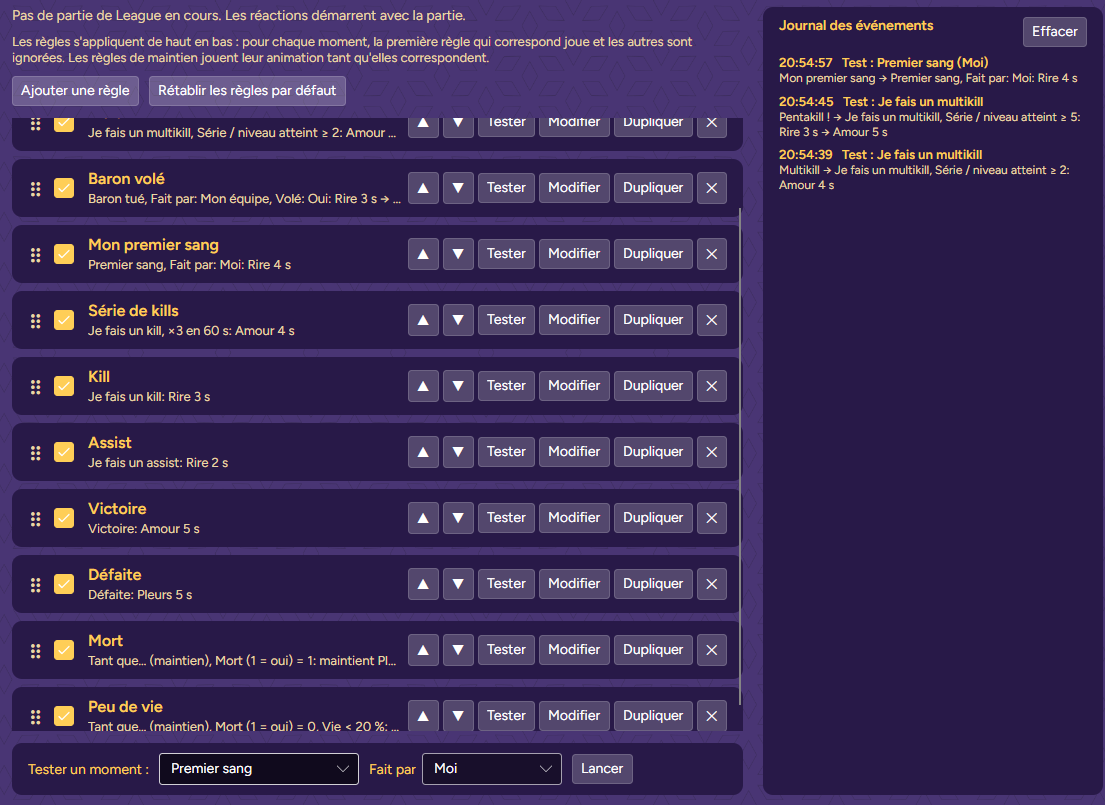Duplicate the Série de kills rule
The image size is (1105, 805).
tap(653, 320)
